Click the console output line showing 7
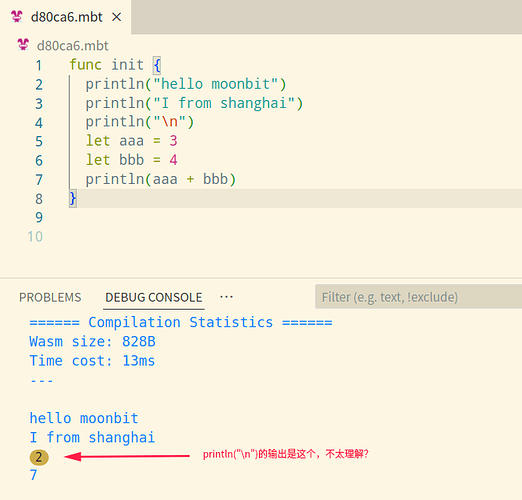The width and height of the screenshot is (522, 500). [33, 475]
